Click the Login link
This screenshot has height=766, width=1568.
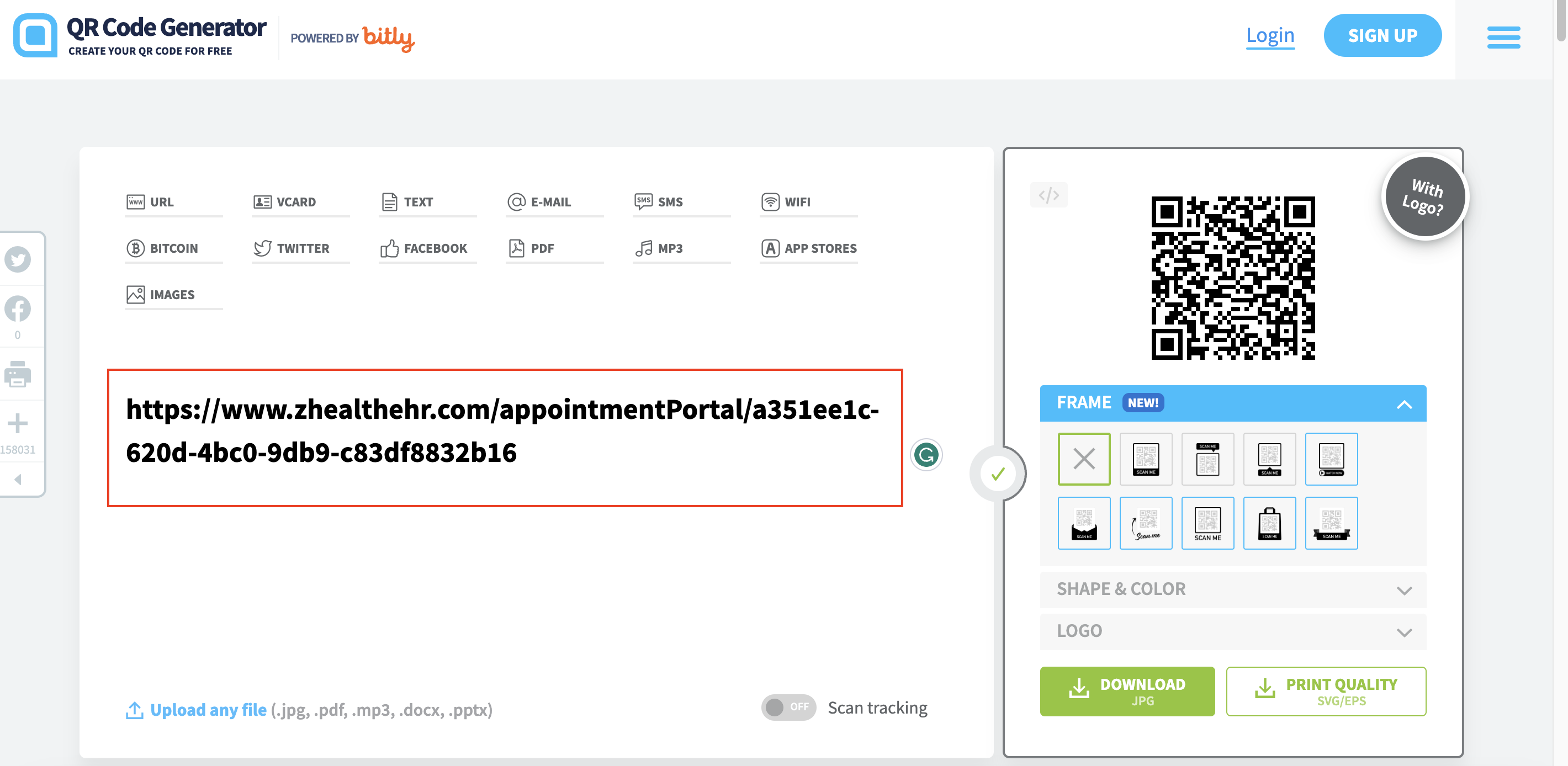pos(1270,35)
